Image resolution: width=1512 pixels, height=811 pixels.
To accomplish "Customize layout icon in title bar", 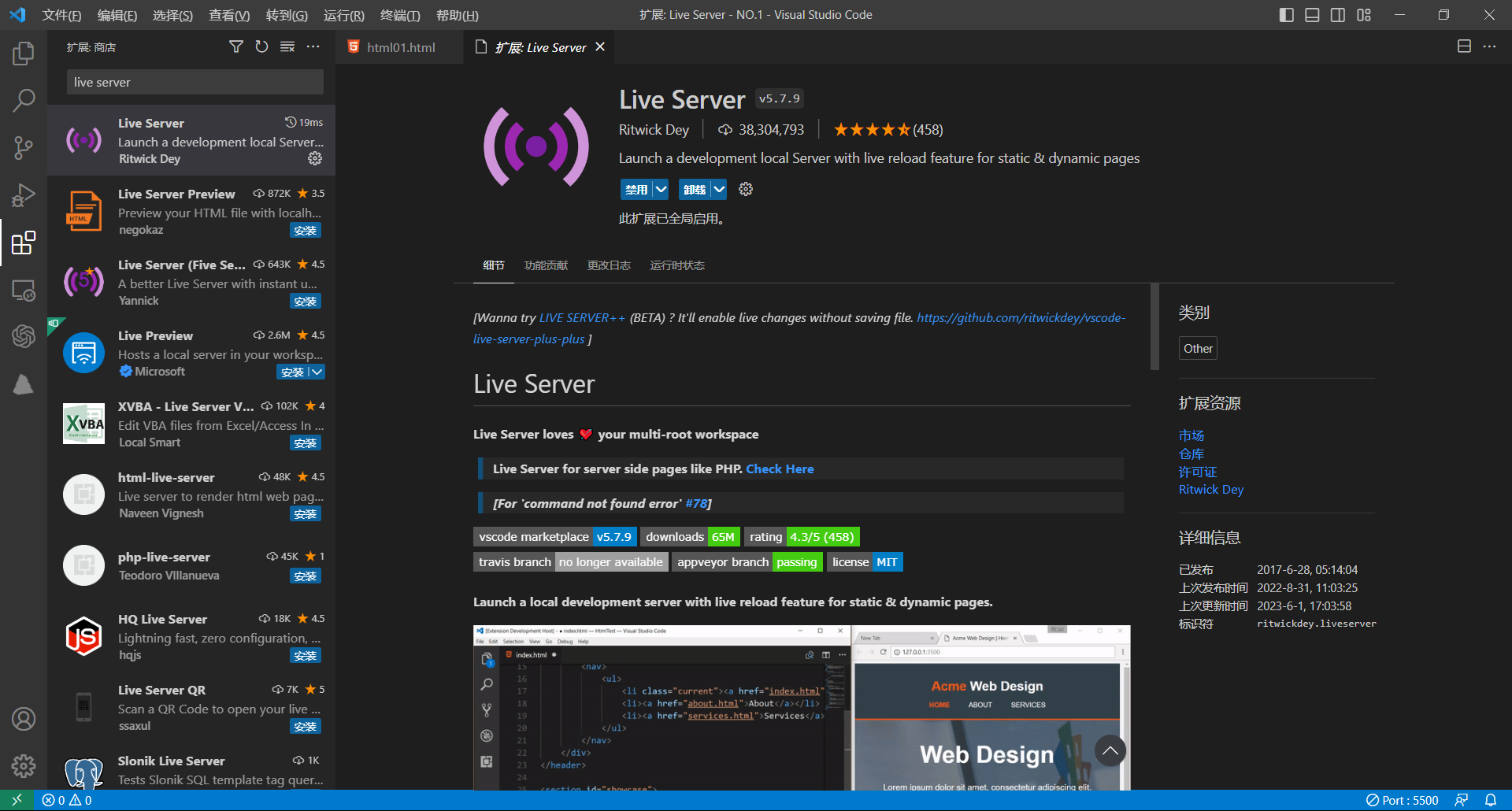I will 1364,15.
